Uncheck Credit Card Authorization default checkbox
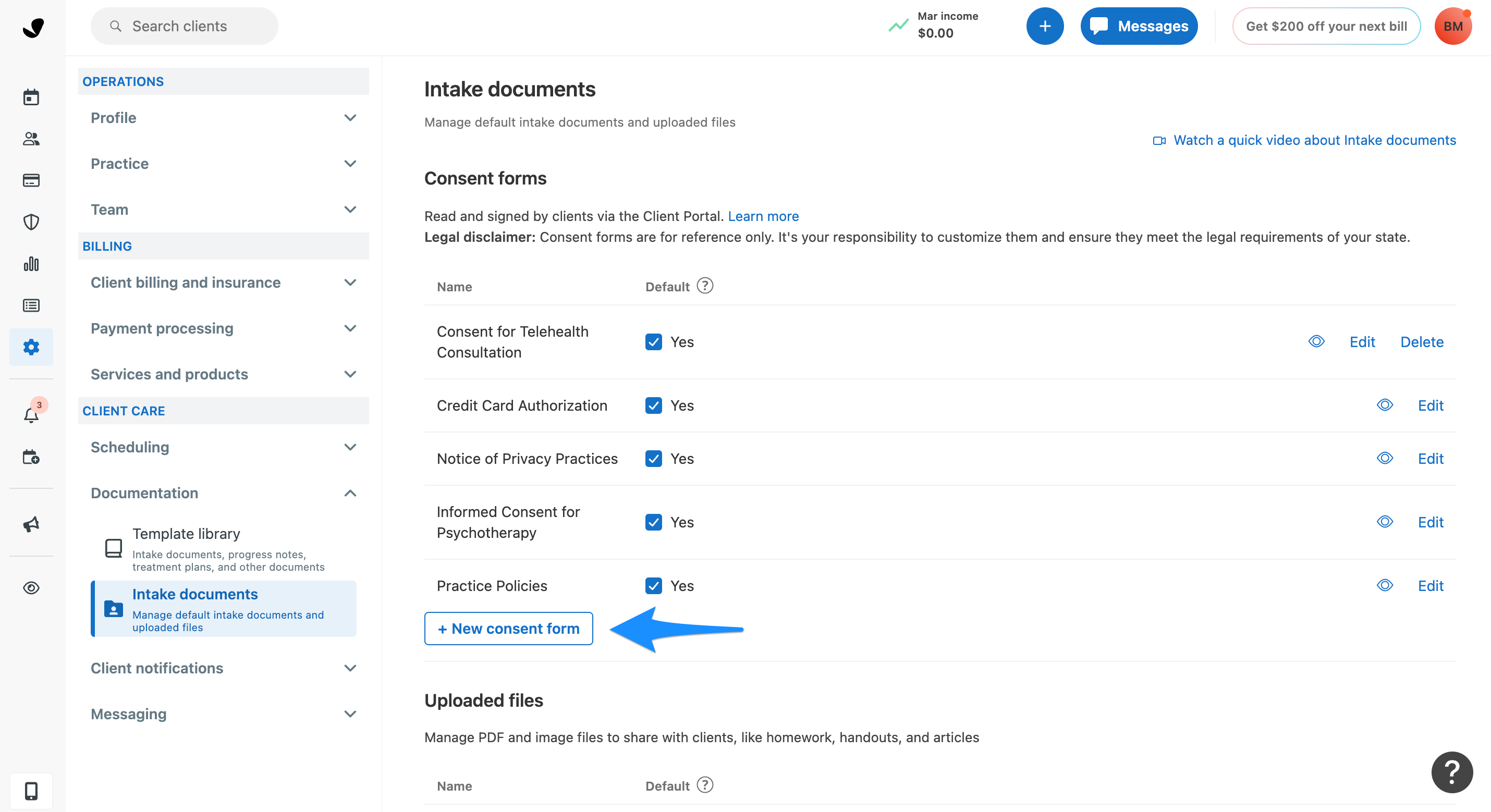 click(653, 405)
